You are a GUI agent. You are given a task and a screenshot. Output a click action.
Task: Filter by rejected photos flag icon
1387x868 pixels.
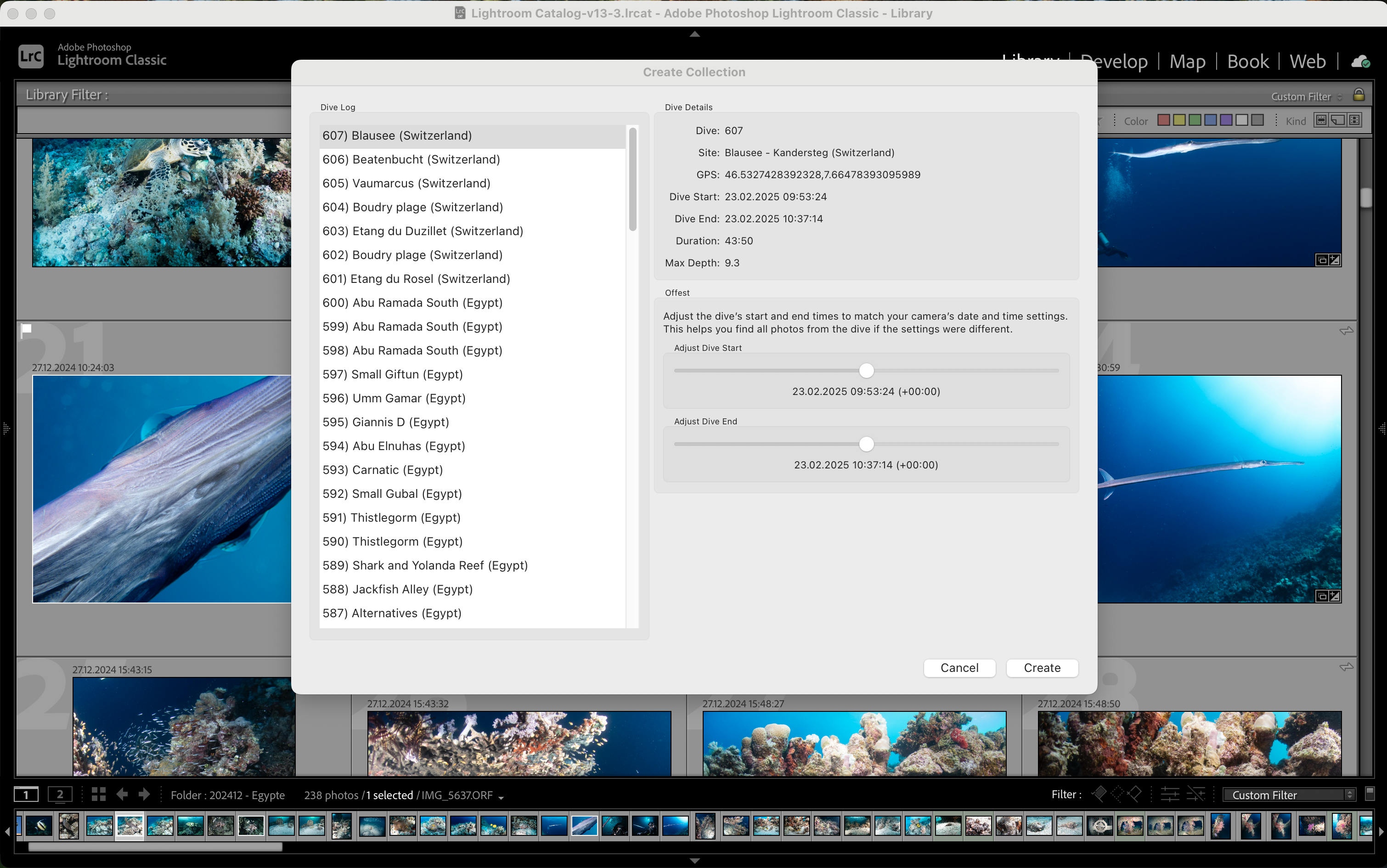[x=1134, y=794]
